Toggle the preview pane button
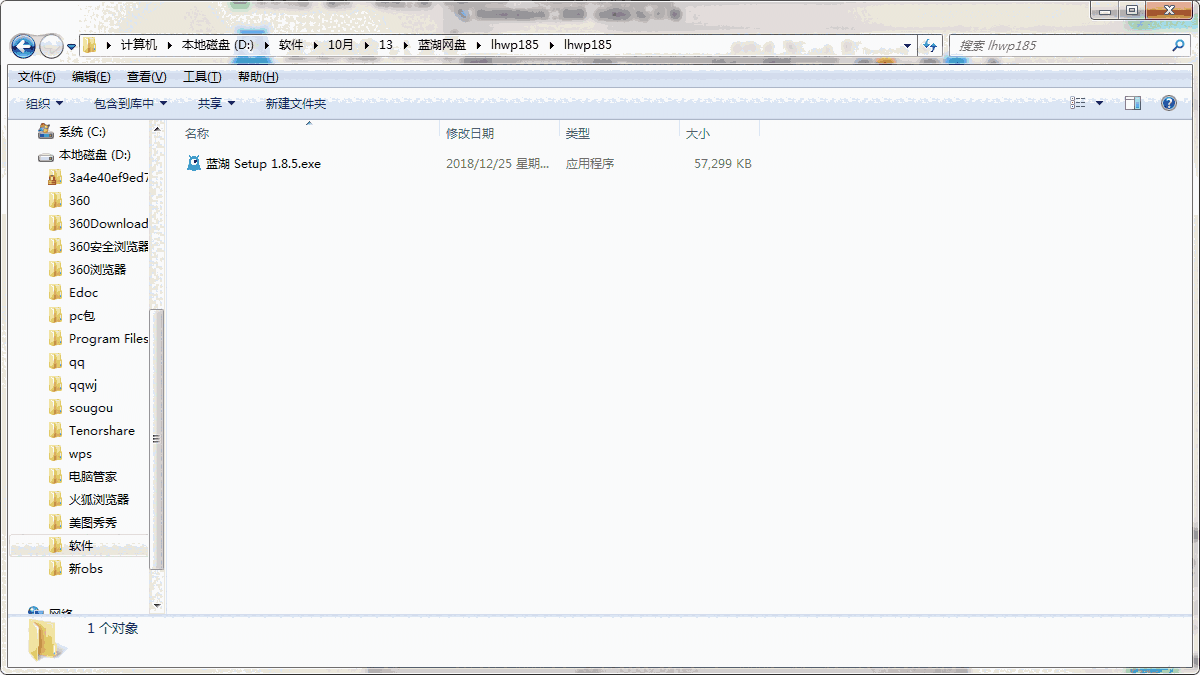1200x675 pixels. (1133, 103)
